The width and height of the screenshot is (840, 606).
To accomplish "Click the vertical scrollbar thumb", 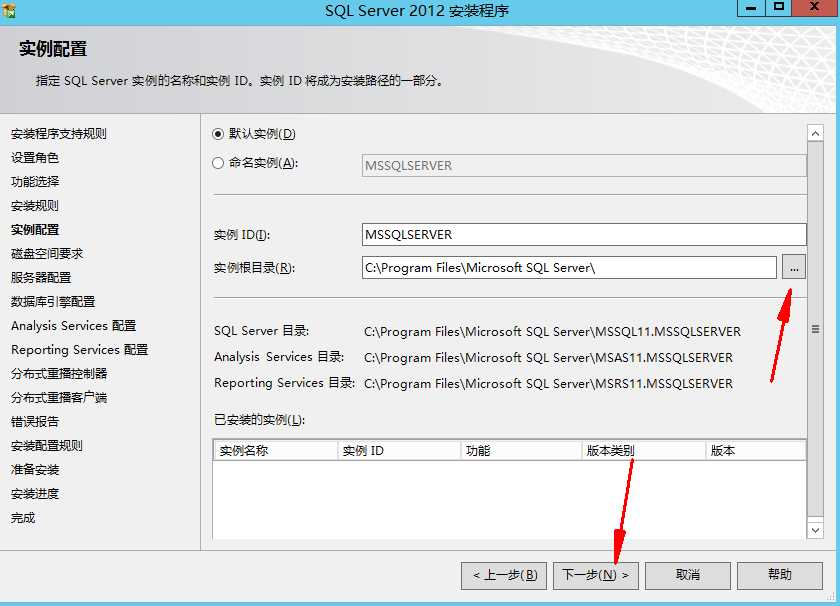I will (x=815, y=329).
